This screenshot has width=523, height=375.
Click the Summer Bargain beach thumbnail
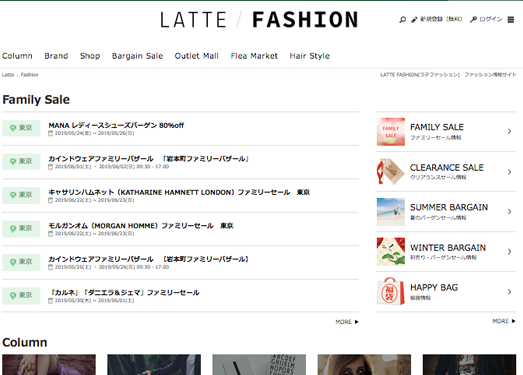tap(391, 212)
